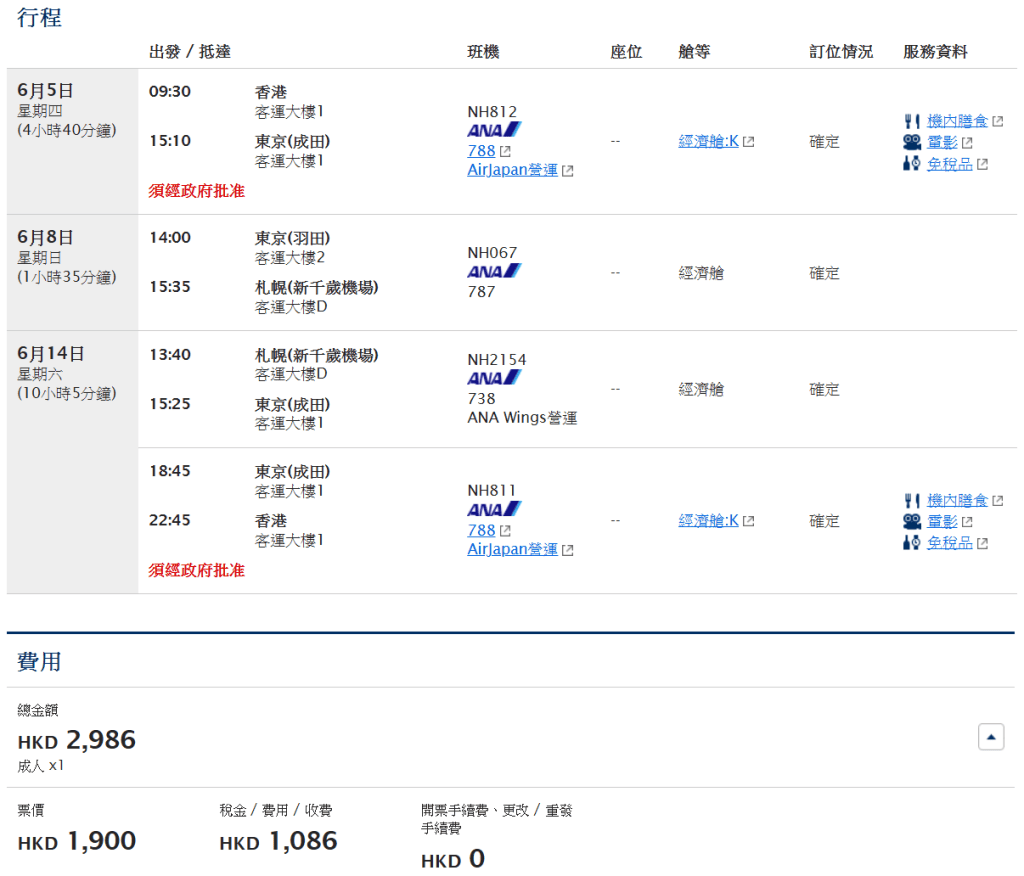The image size is (1024, 876).
Task: Click the meal icon for flight NH811
Action: 911,500
